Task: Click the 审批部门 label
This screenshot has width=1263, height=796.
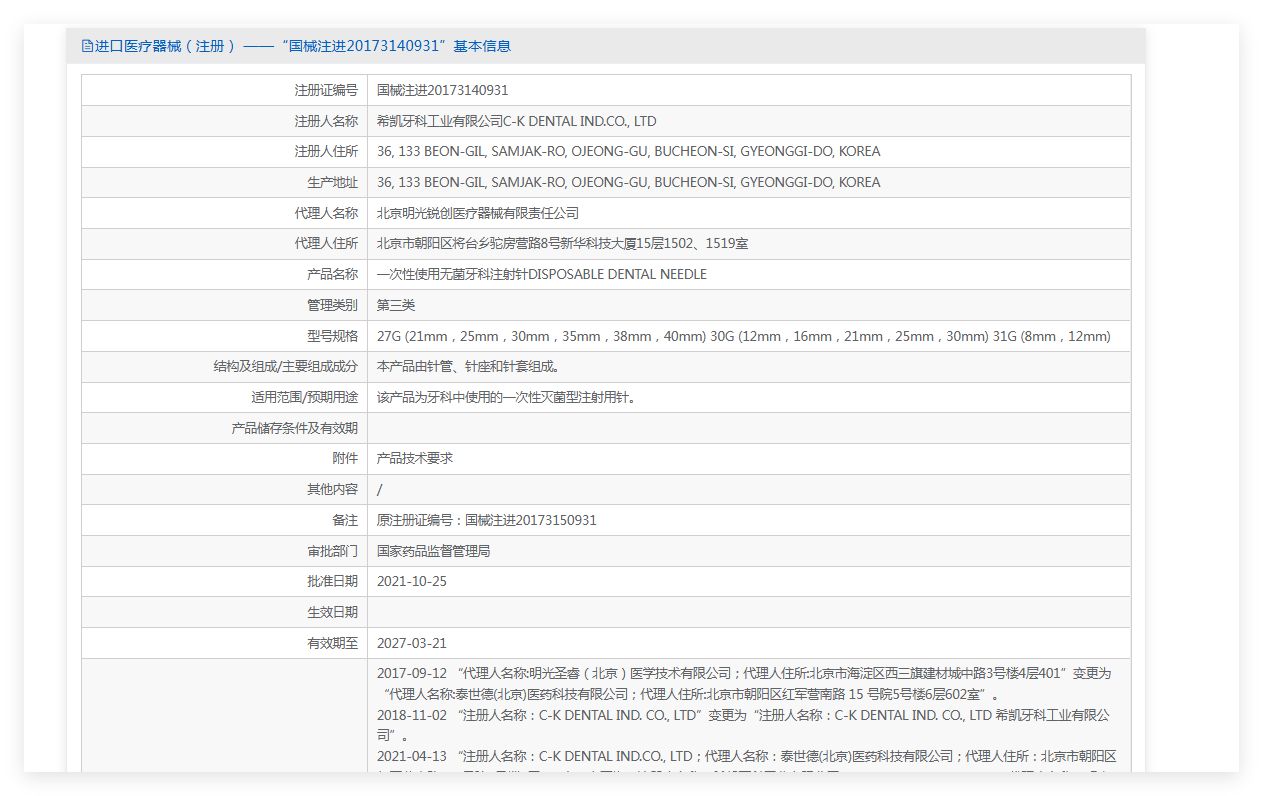Action: click(x=332, y=551)
